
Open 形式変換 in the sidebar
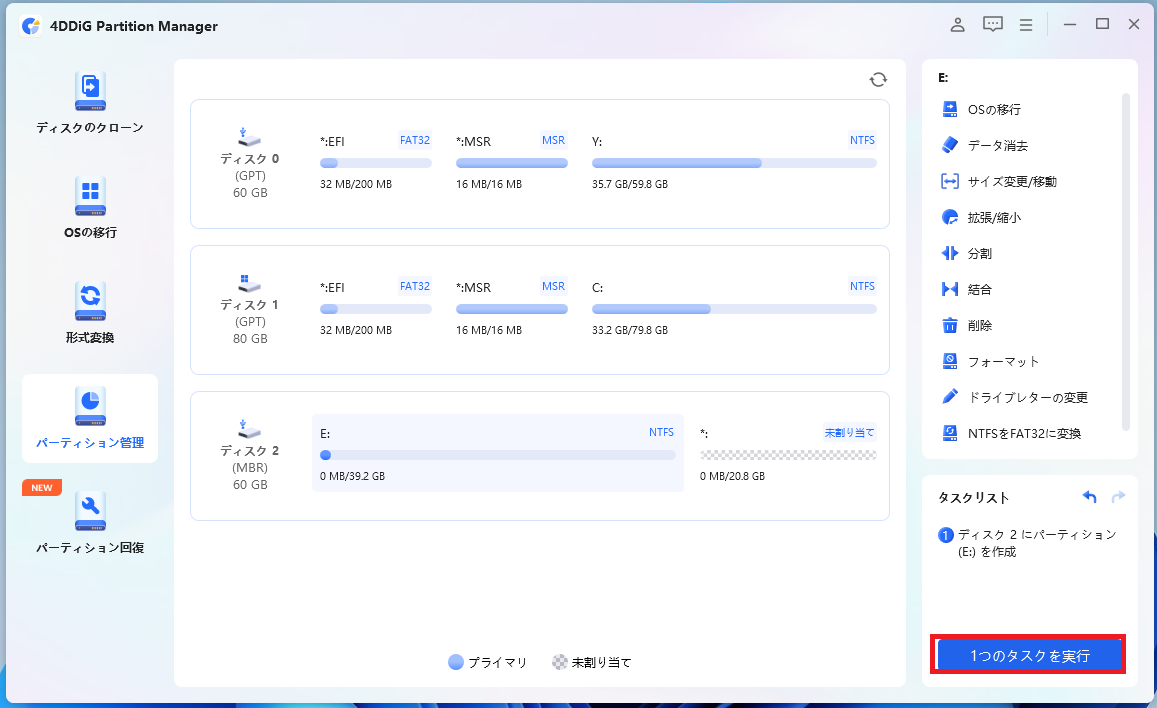coord(90,313)
